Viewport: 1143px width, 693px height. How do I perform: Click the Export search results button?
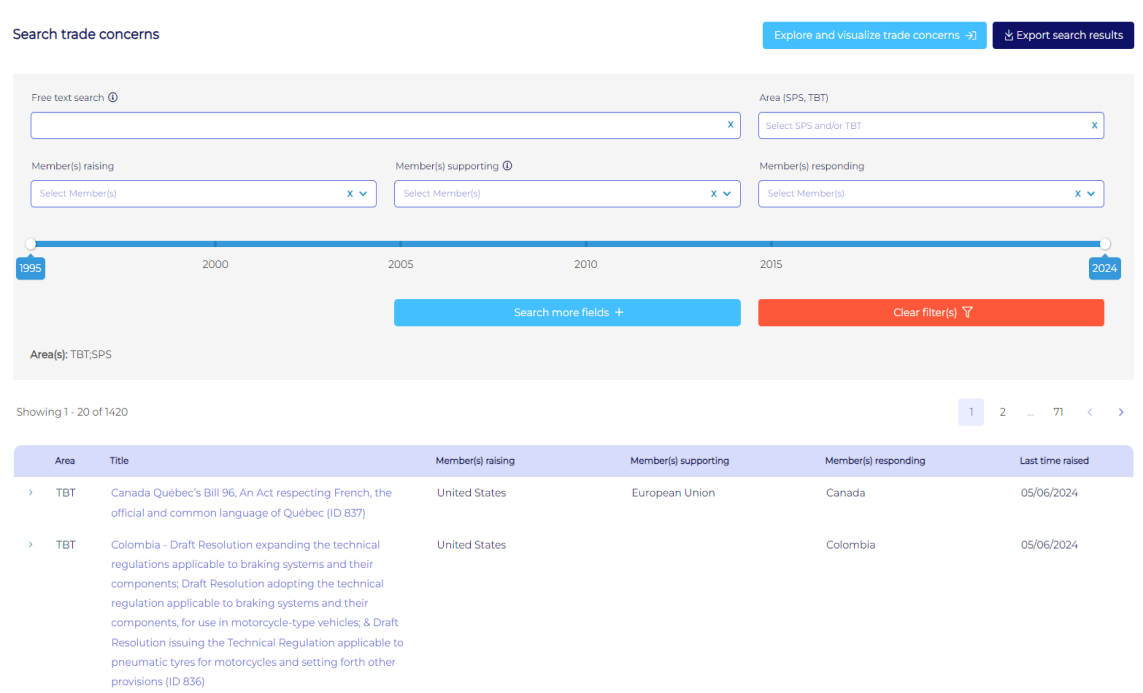click(x=1063, y=35)
